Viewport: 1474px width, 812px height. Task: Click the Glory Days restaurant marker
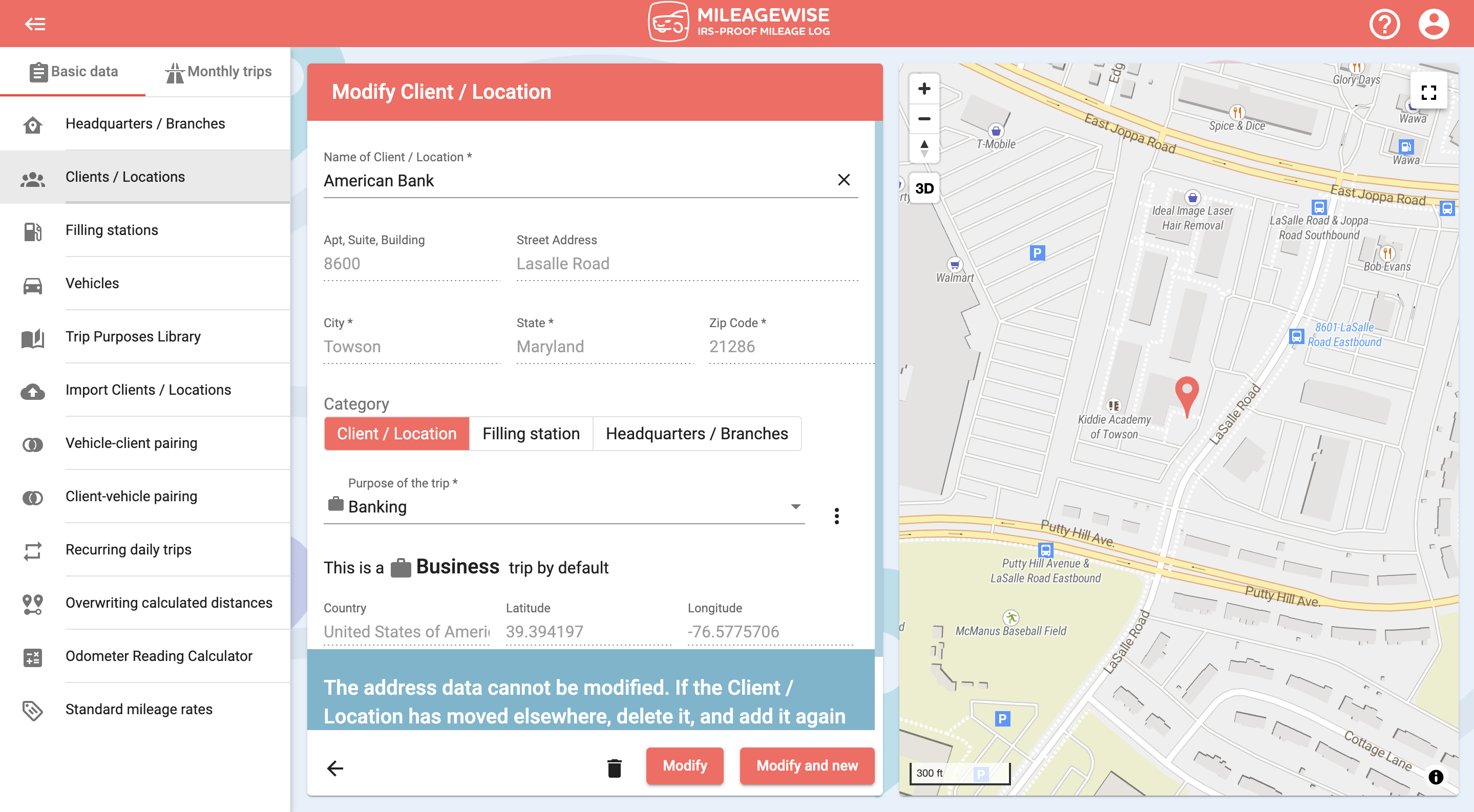click(x=1356, y=68)
